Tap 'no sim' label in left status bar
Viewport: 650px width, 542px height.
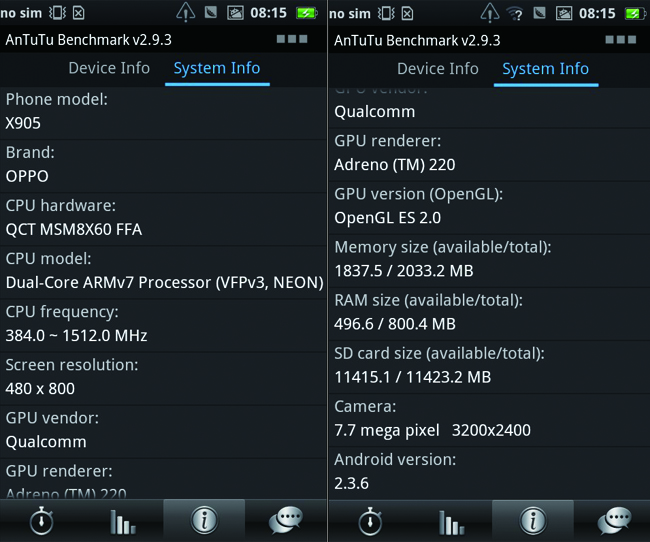coord(21,13)
